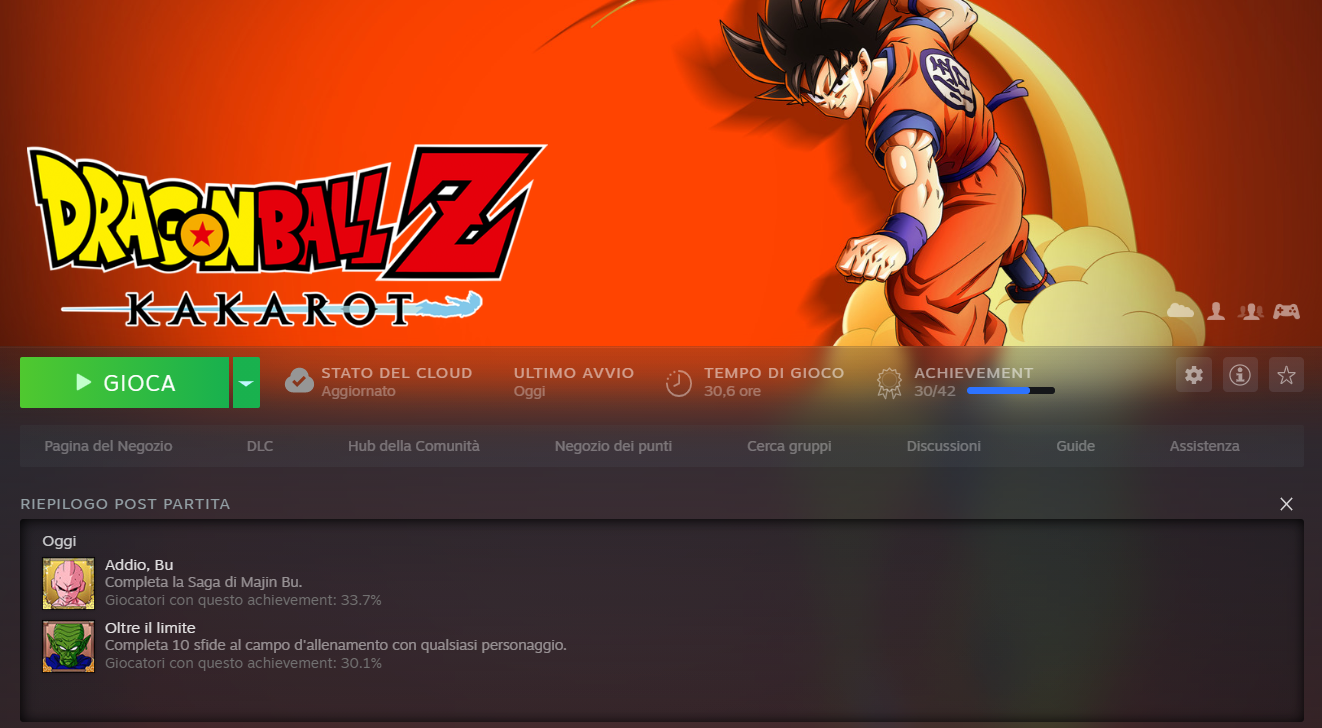Open the DLC tab
The image size is (1322, 728).
[x=260, y=446]
